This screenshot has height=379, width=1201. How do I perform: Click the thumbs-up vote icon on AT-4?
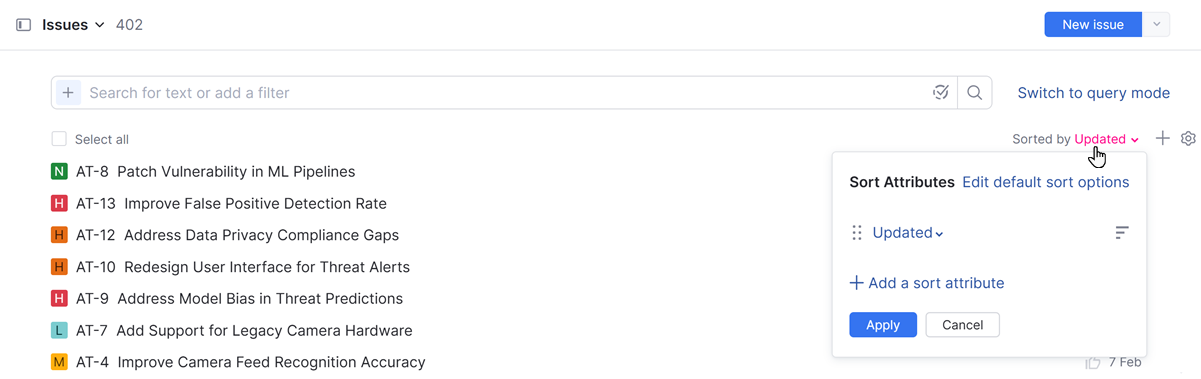(1093, 362)
